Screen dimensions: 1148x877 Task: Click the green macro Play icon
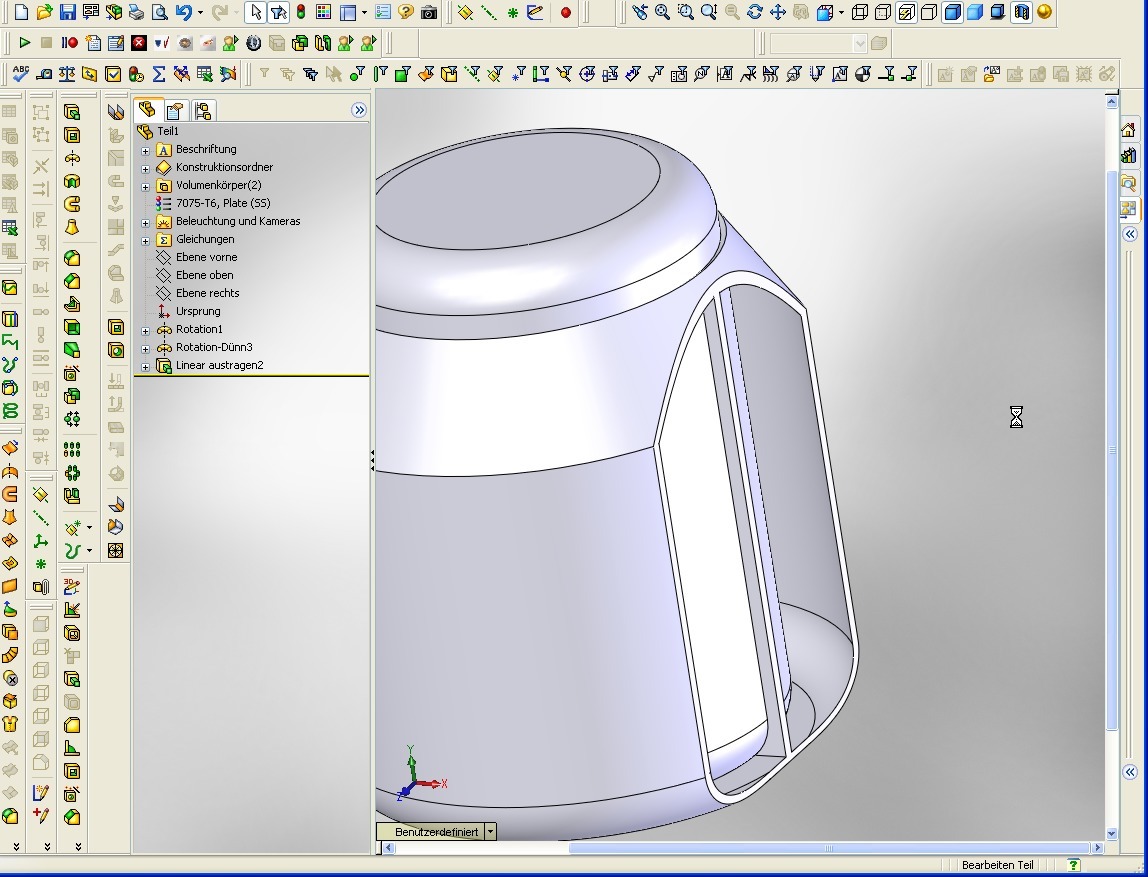pyautogui.click(x=24, y=43)
